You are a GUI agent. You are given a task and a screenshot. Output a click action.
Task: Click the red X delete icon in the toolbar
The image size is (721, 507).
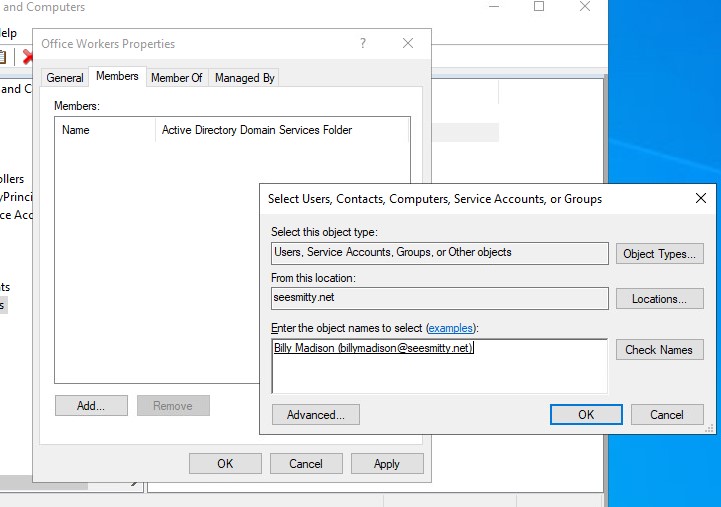pyautogui.click(x=28, y=57)
